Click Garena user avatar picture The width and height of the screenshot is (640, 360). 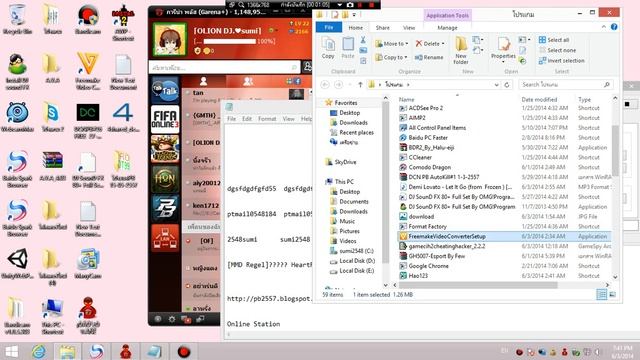coord(170,39)
